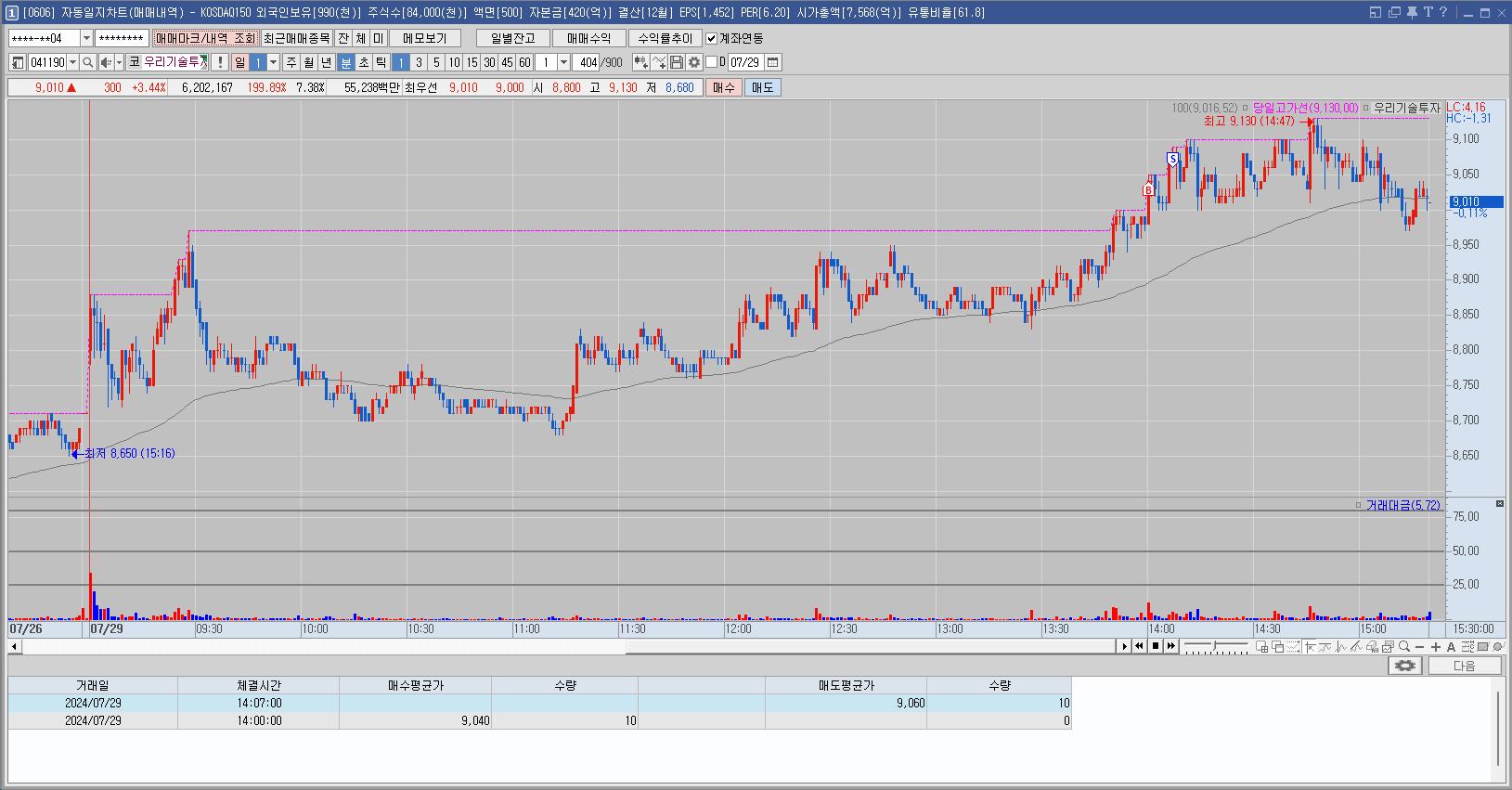Click the add indicator icon beside 404/900

640,62
